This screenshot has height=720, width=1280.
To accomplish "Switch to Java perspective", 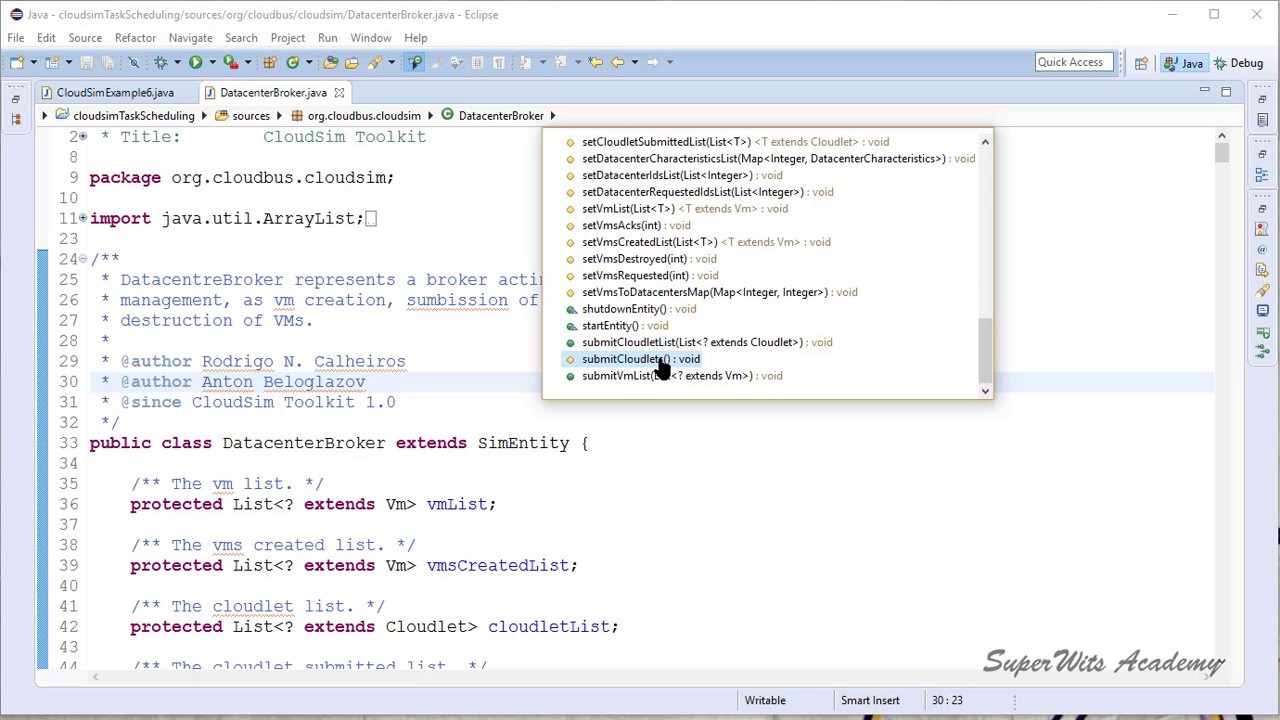I will coord(1185,63).
